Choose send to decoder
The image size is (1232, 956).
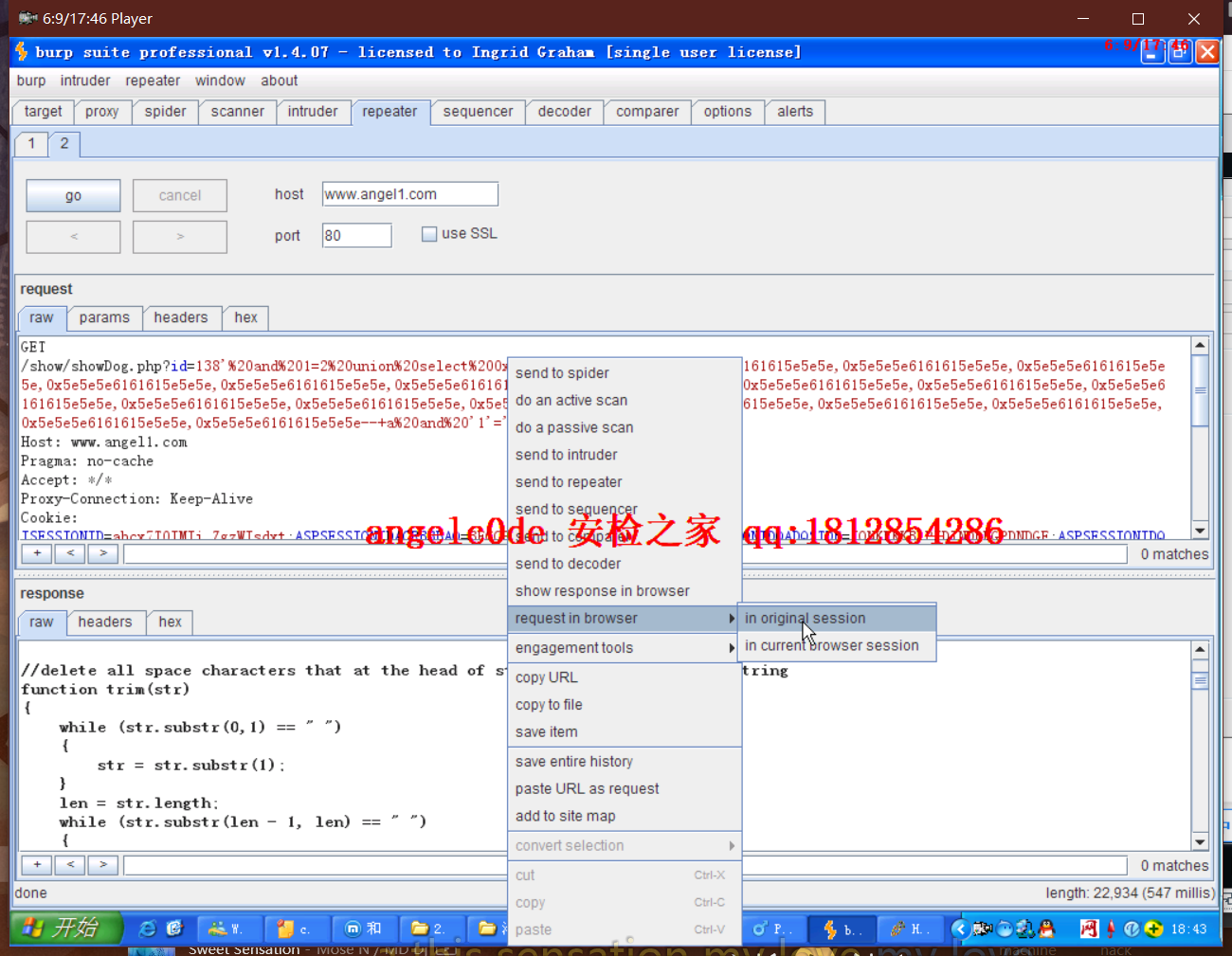(625, 564)
